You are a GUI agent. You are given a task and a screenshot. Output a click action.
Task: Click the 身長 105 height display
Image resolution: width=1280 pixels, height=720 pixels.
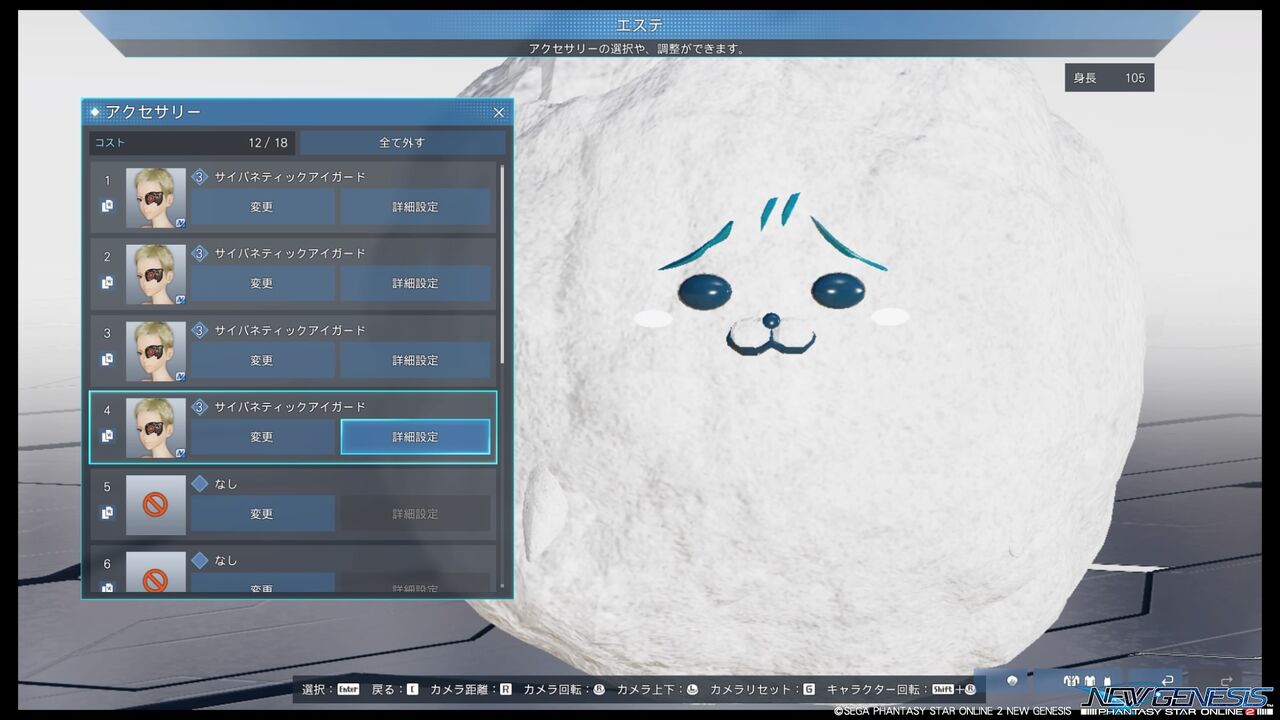click(1109, 78)
